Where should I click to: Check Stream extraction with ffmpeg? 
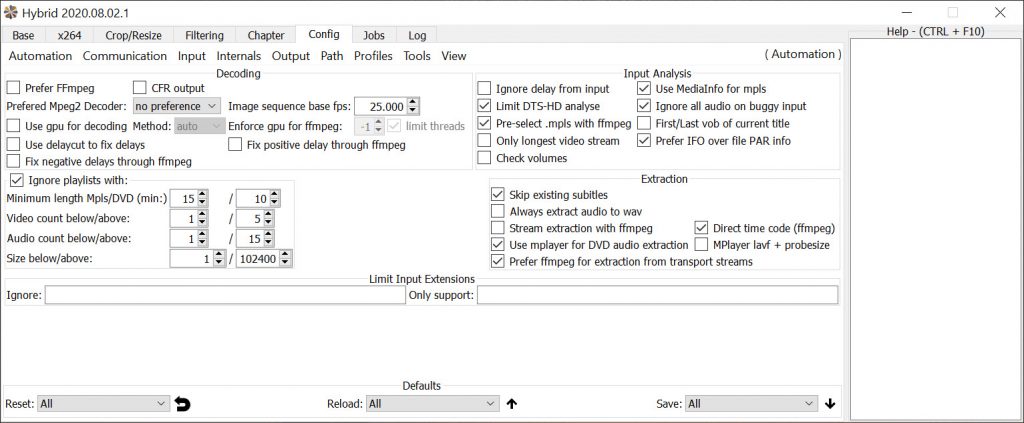[x=498, y=228]
